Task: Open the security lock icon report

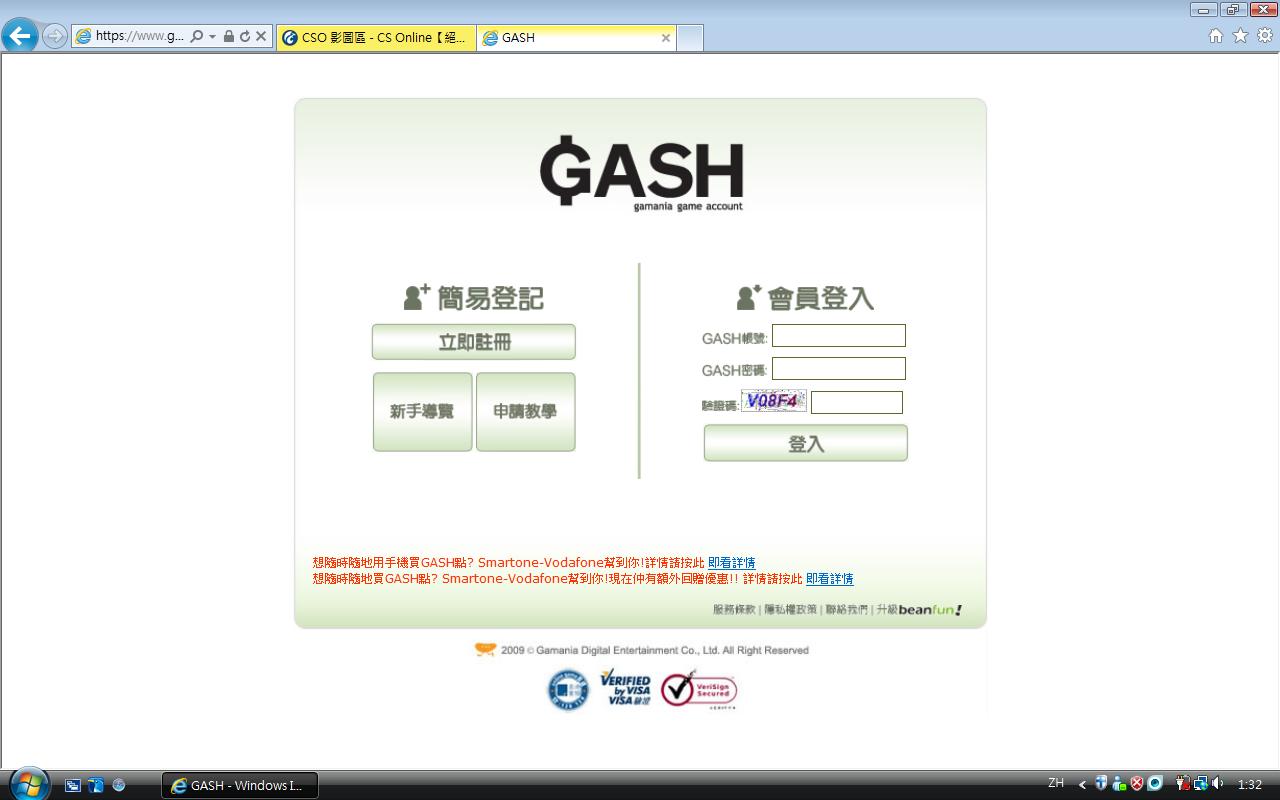Action: pyautogui.click(x=229, y=37)
